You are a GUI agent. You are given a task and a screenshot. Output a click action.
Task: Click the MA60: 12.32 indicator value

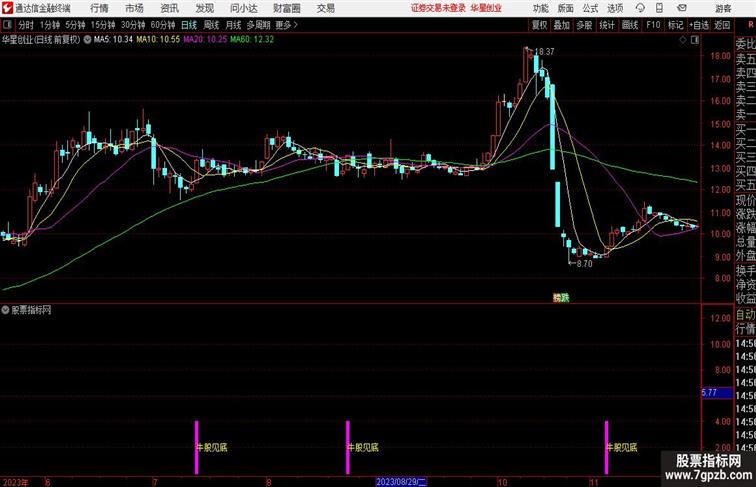pyautogui.click(x=252, y=40)
